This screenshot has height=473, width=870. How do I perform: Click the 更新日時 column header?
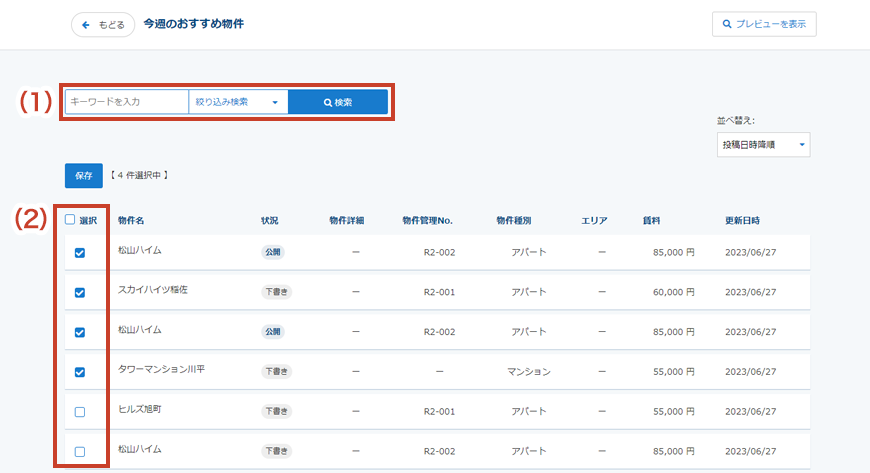tap(742, 220)
